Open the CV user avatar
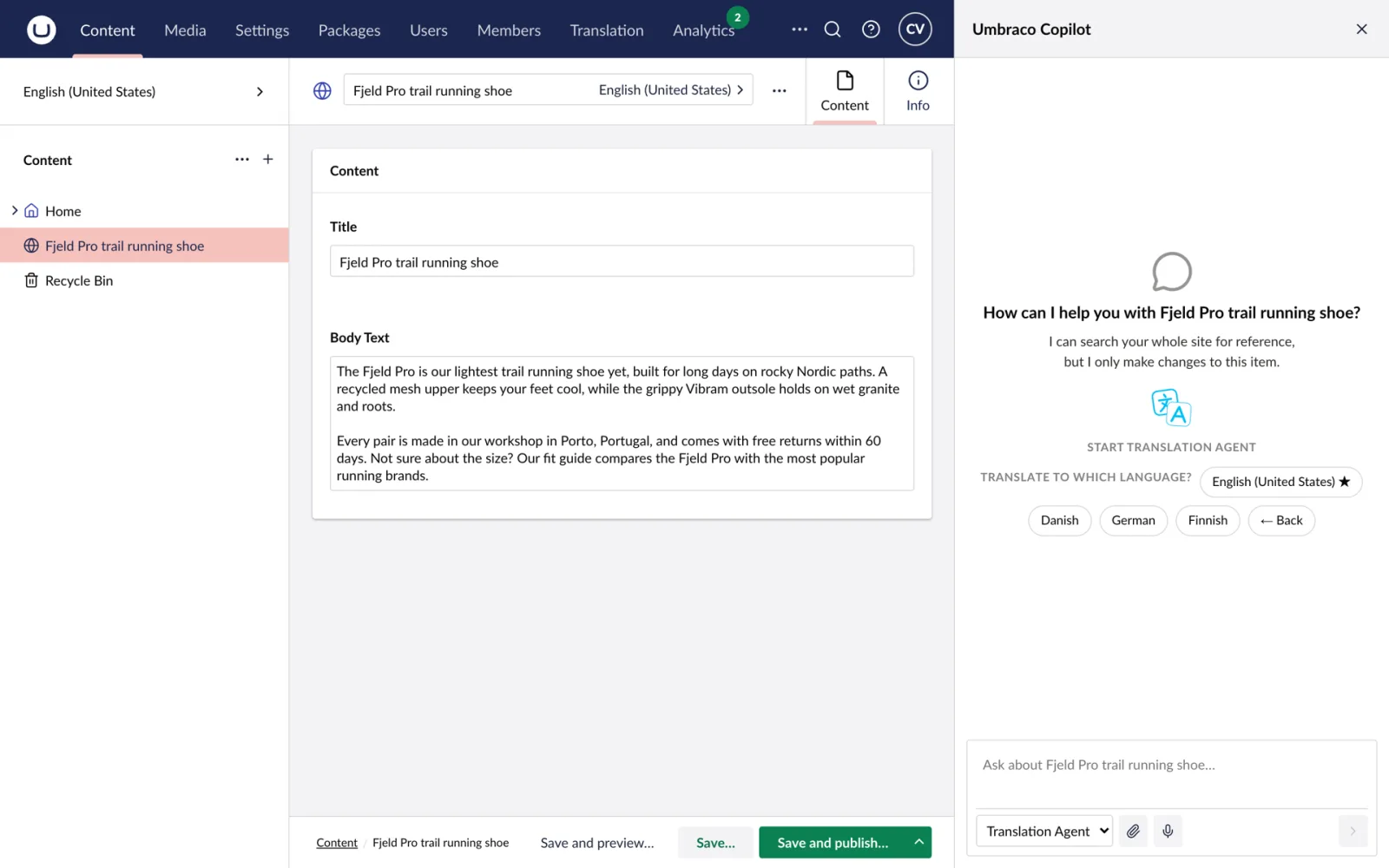 click(x=915, y=29)
